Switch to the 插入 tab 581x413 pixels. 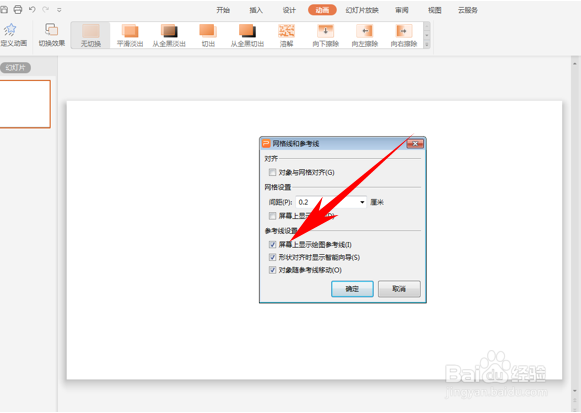pyautogui.click(x=256, y=10)
